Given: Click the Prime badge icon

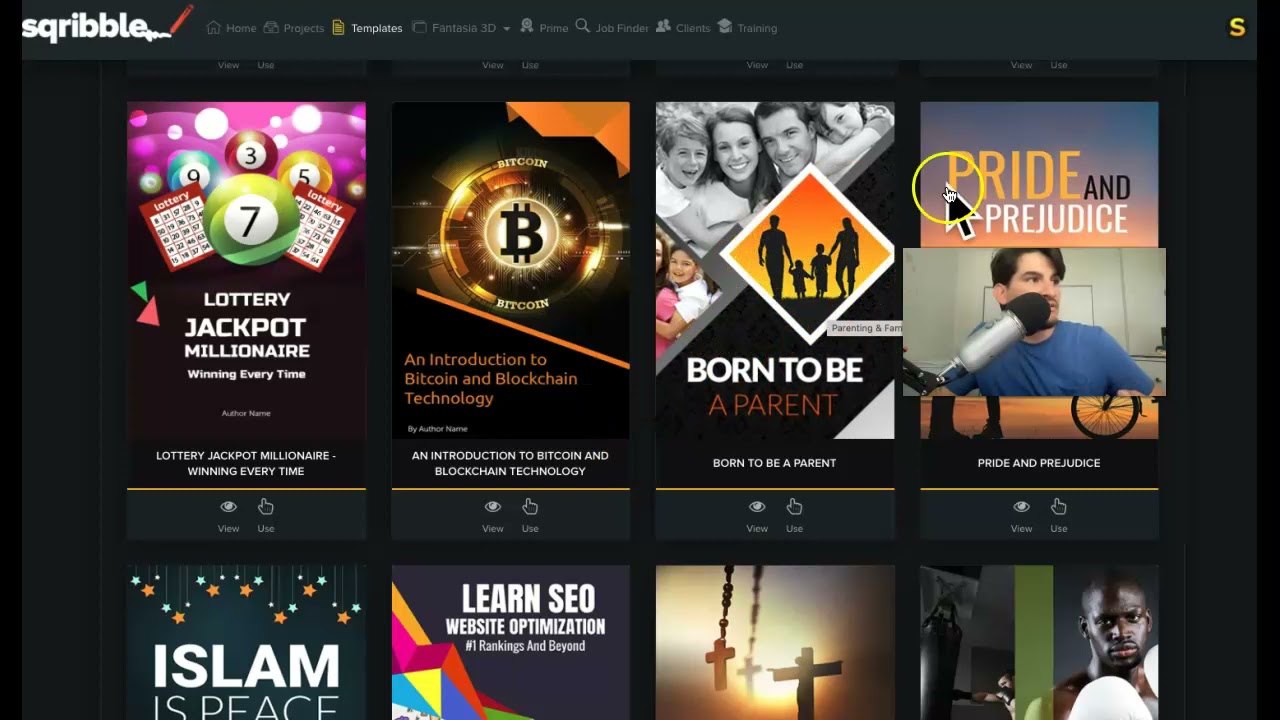Looking at the screenshot, I should pos(527,26).
